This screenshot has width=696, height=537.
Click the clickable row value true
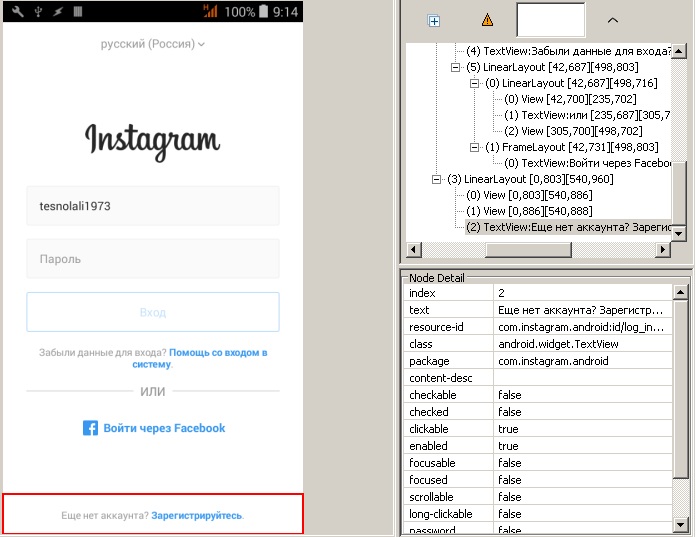(x=508, y=429)
